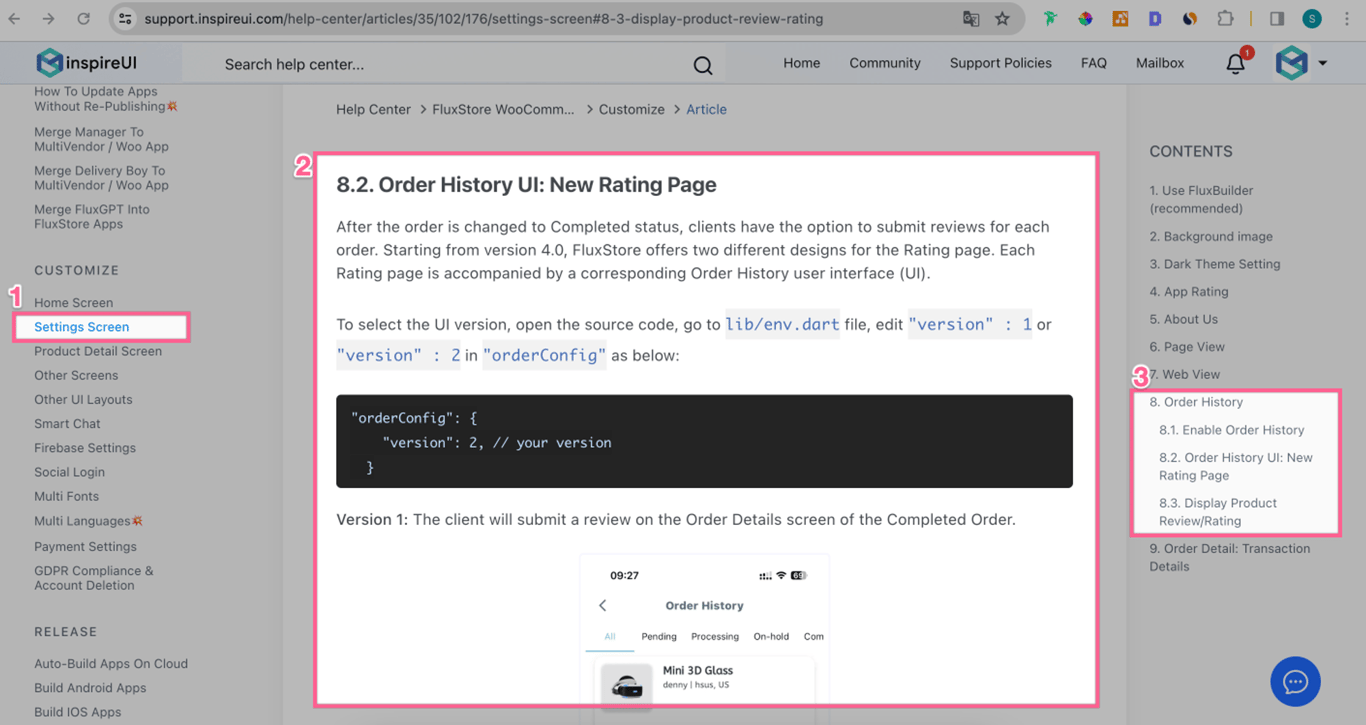
Task: Click the Help Center breadcrumb
Action: [x=373, y=109]
